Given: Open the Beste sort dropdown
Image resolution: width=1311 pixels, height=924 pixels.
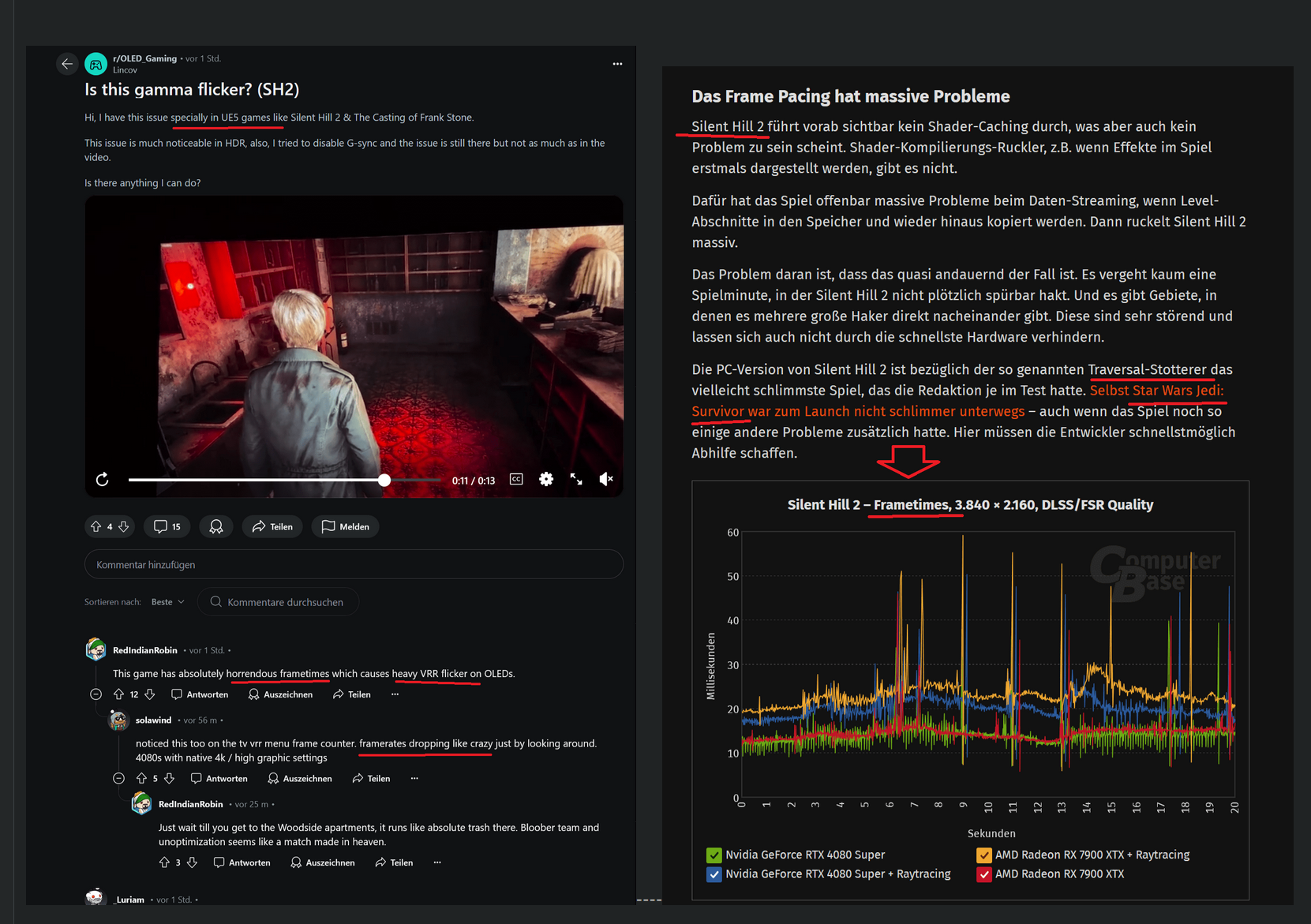Looking at the screenshot, I should (168, 602).
